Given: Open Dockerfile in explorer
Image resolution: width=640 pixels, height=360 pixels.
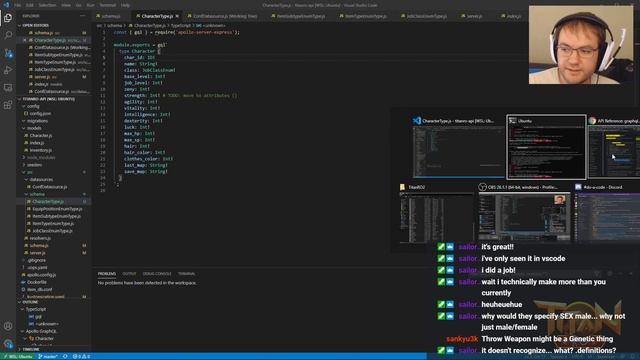Looking at the screenshot, I should (x=54, y=282).
